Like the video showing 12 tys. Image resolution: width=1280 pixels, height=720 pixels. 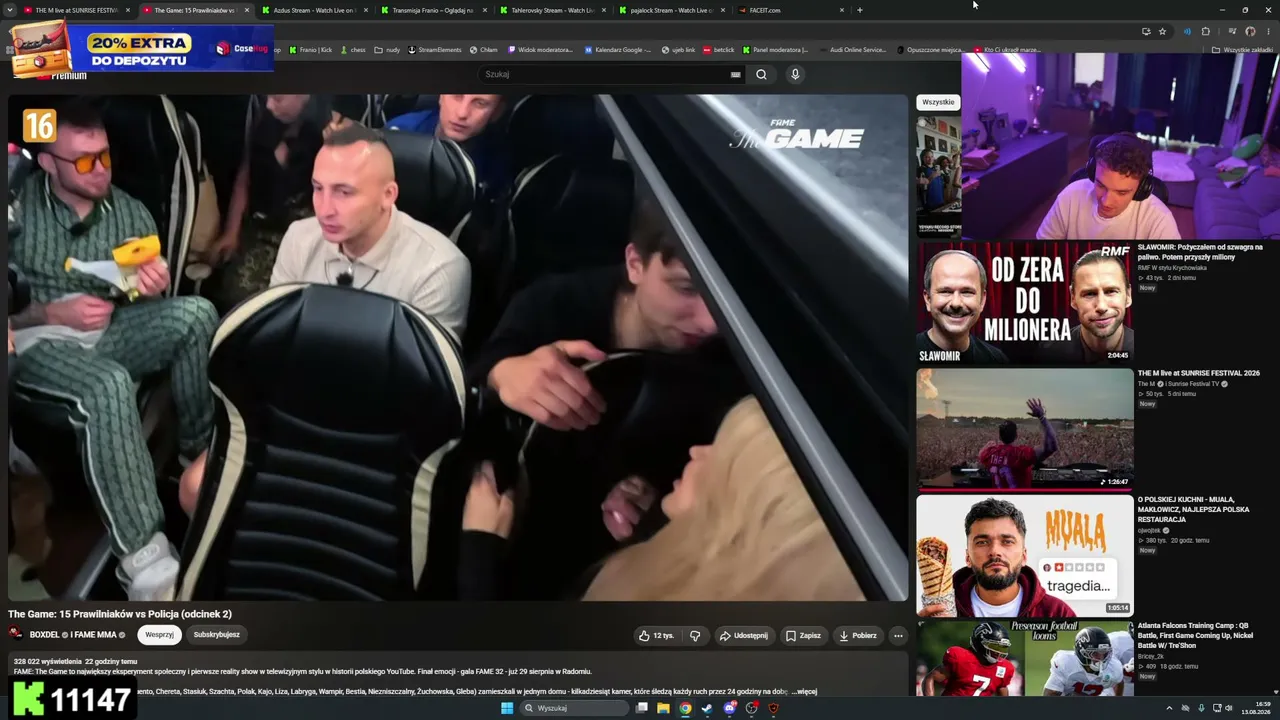click(x=656, y=635)
